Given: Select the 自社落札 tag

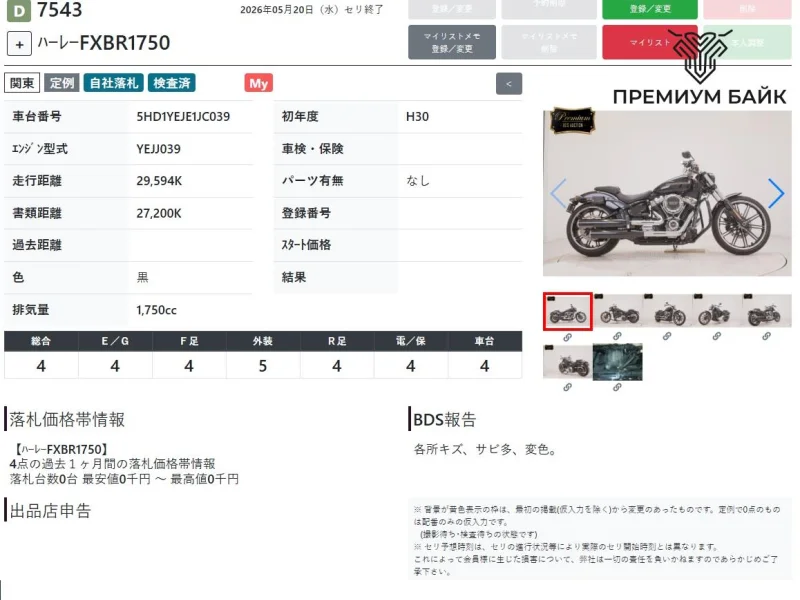Looking at the screenshot, I should click(114, 83).
